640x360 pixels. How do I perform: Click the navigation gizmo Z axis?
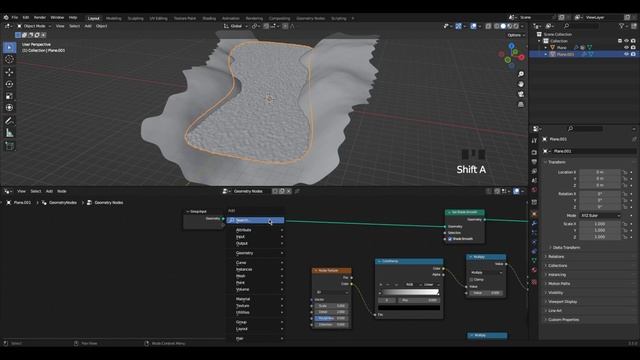click(x=511, y=46)
